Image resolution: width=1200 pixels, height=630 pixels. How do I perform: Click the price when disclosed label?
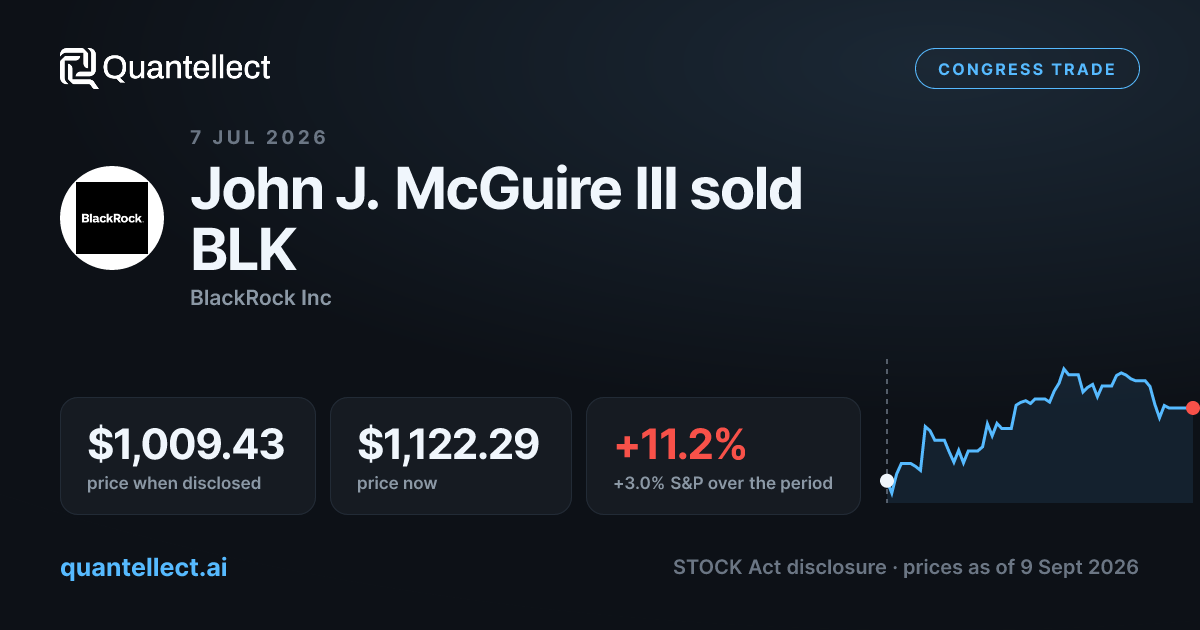[x=174, y=483]
